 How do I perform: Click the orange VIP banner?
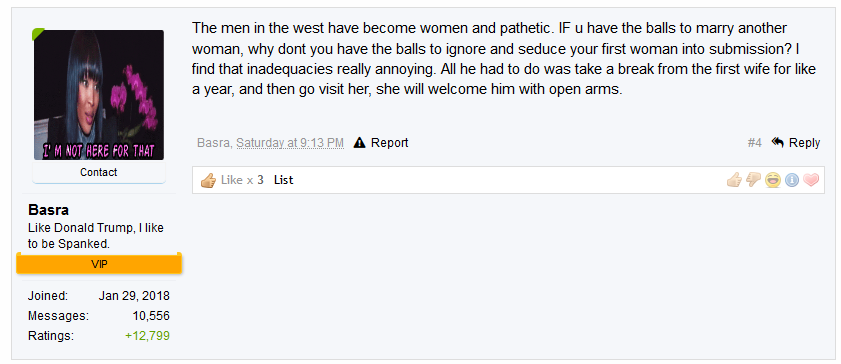[x=99, y=264]
